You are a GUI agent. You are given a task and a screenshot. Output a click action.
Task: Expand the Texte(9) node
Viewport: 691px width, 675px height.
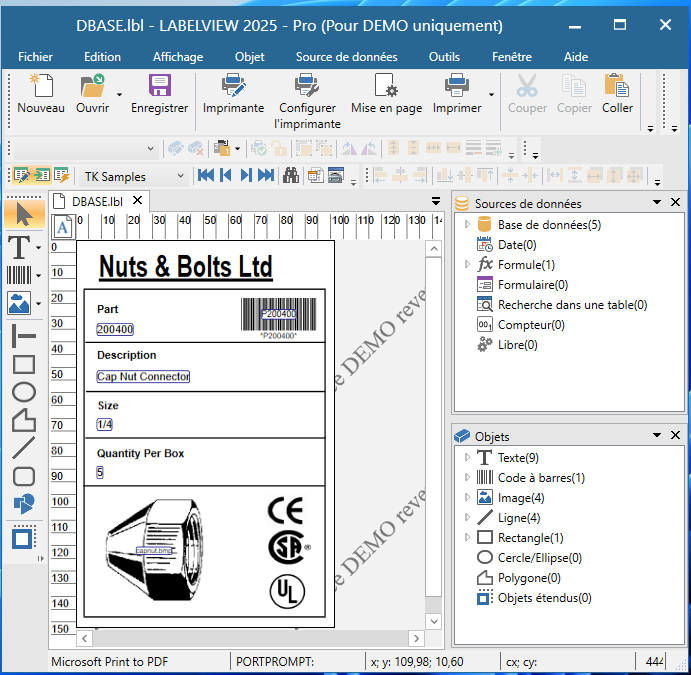[467, 457]
